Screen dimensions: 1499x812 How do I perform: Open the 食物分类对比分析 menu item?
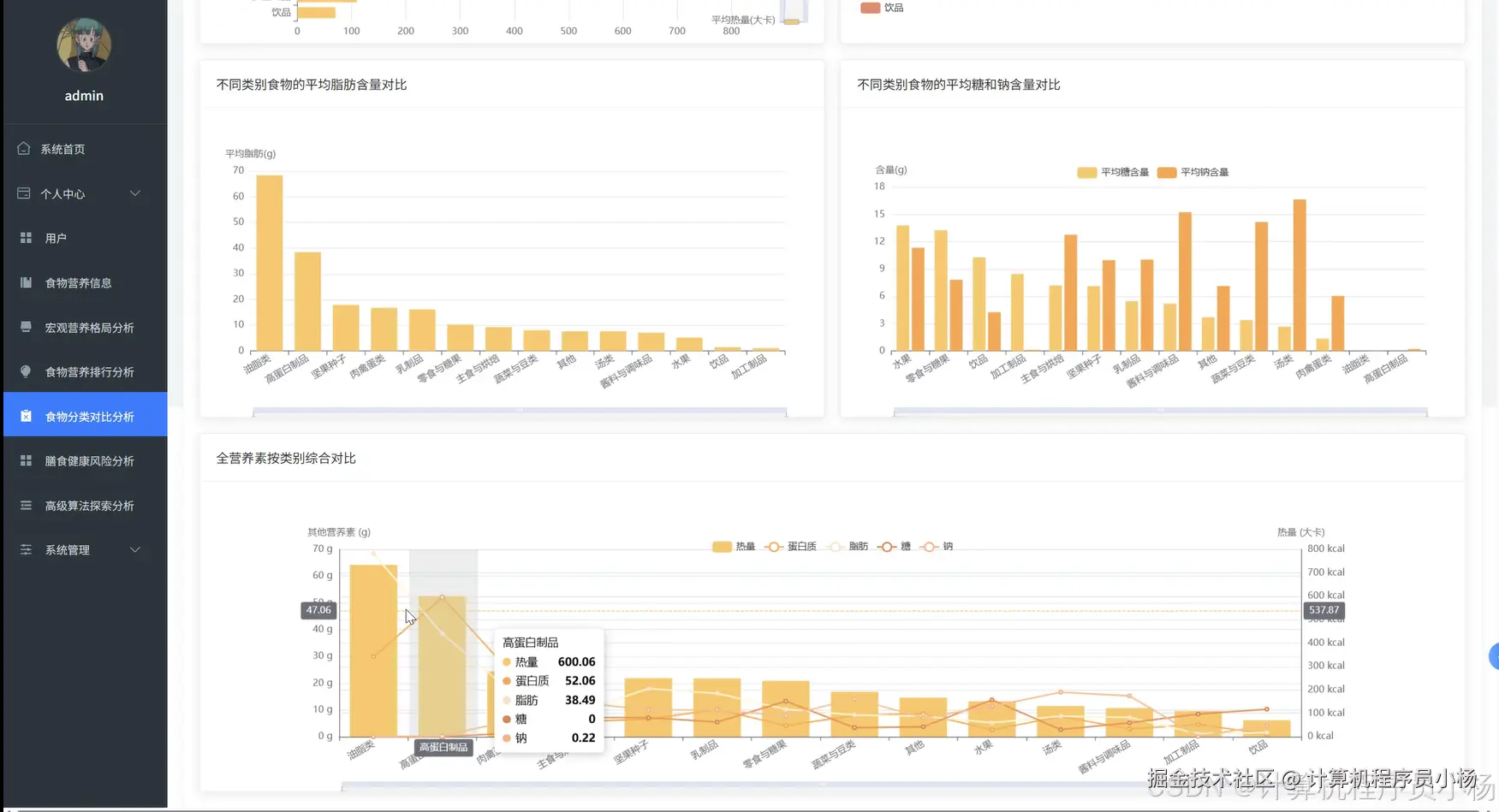pyautogui.click(x=86, y=416)
